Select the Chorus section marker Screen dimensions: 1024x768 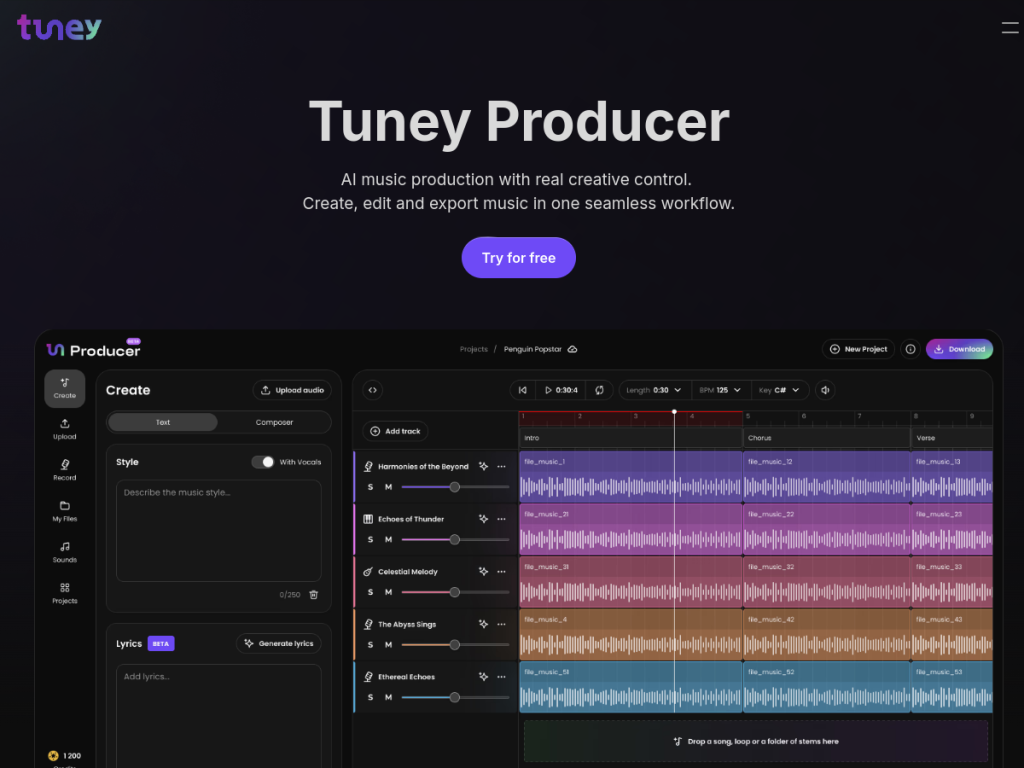[x=827, y=438]
